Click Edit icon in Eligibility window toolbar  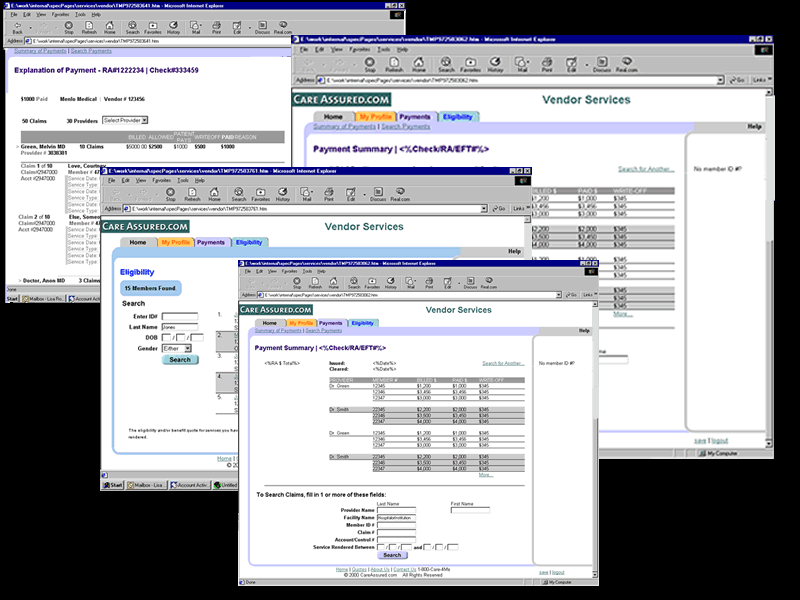click(351, 194)
